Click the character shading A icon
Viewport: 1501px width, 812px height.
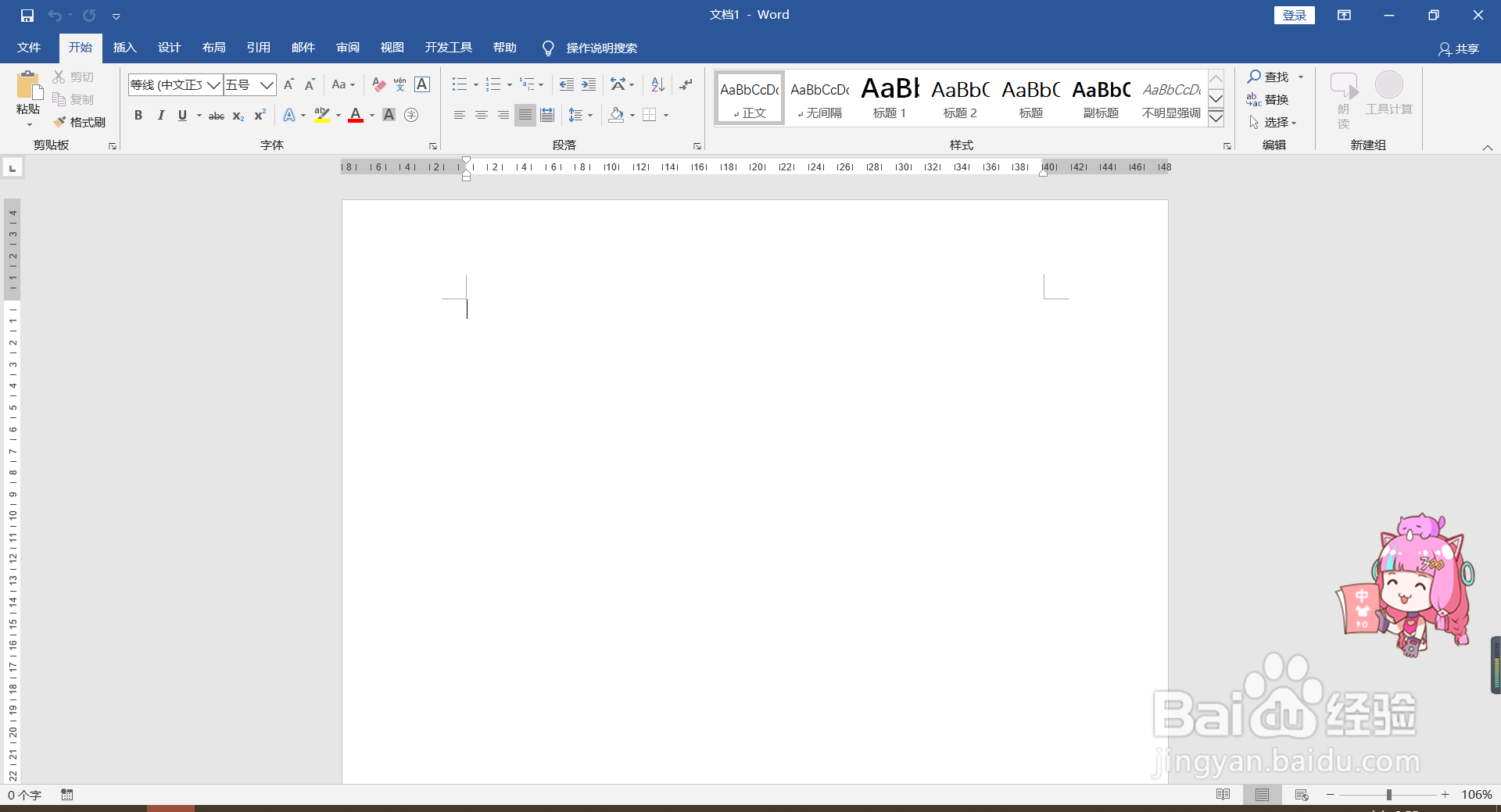(x=389, y=115)
